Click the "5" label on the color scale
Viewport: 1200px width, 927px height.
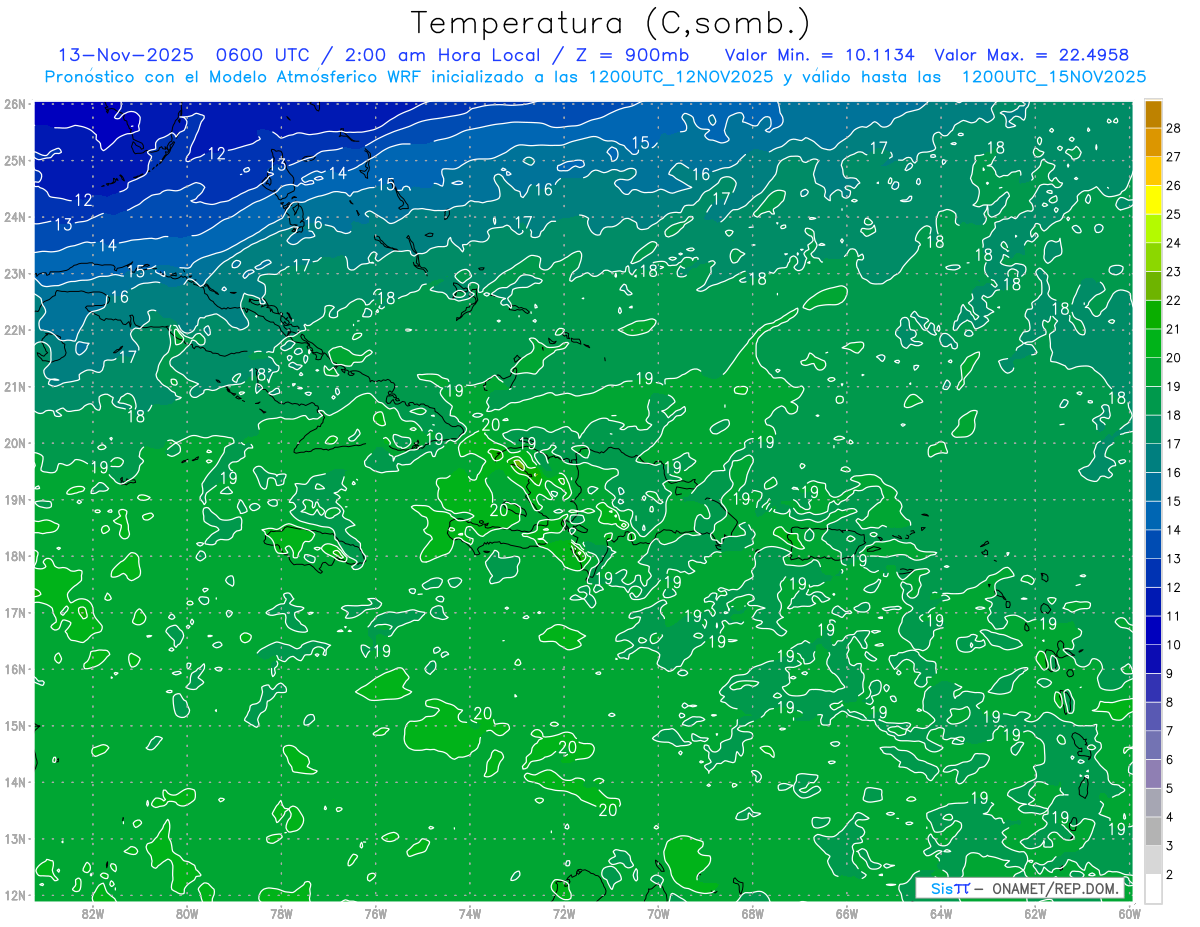1170,788
